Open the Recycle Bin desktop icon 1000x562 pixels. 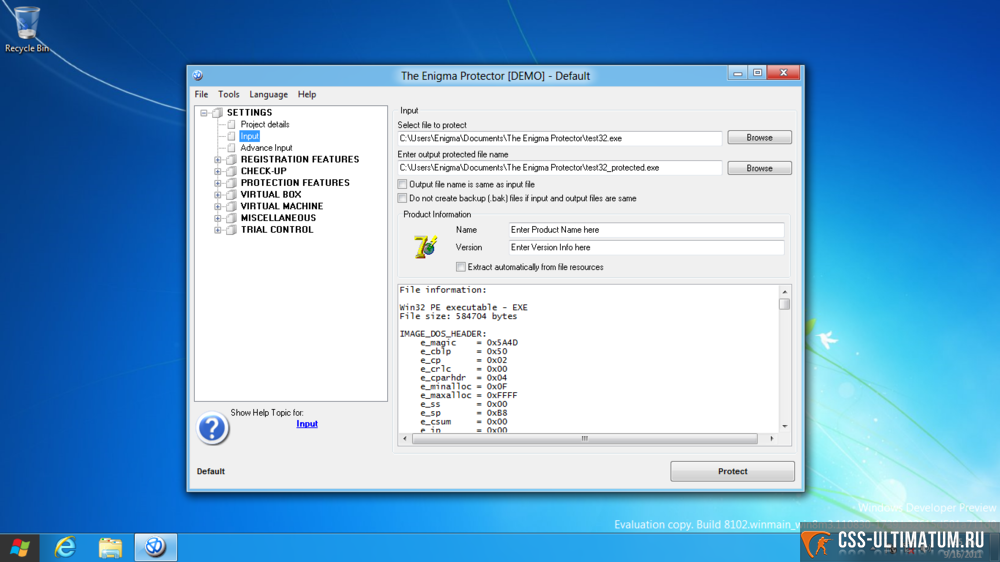[27, 29]
